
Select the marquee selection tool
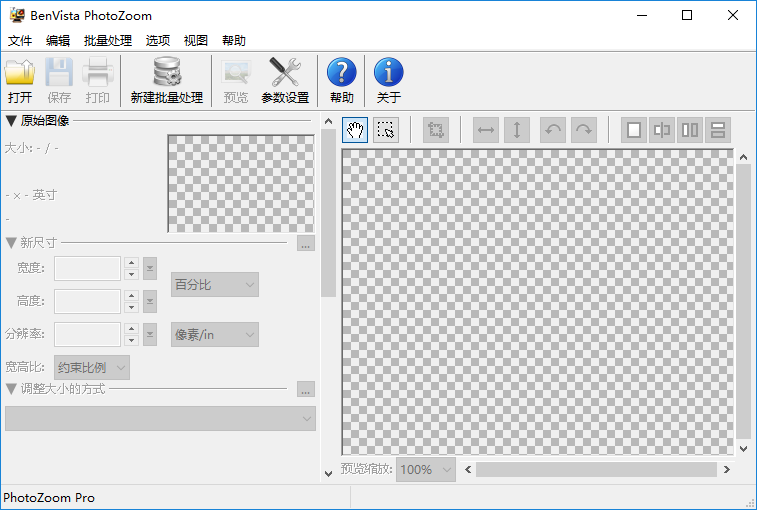(x=386, y=130)
